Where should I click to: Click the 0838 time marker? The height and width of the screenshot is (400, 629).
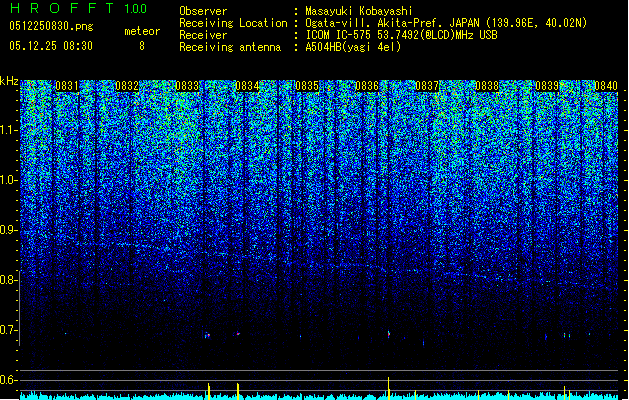click(487, 86)
